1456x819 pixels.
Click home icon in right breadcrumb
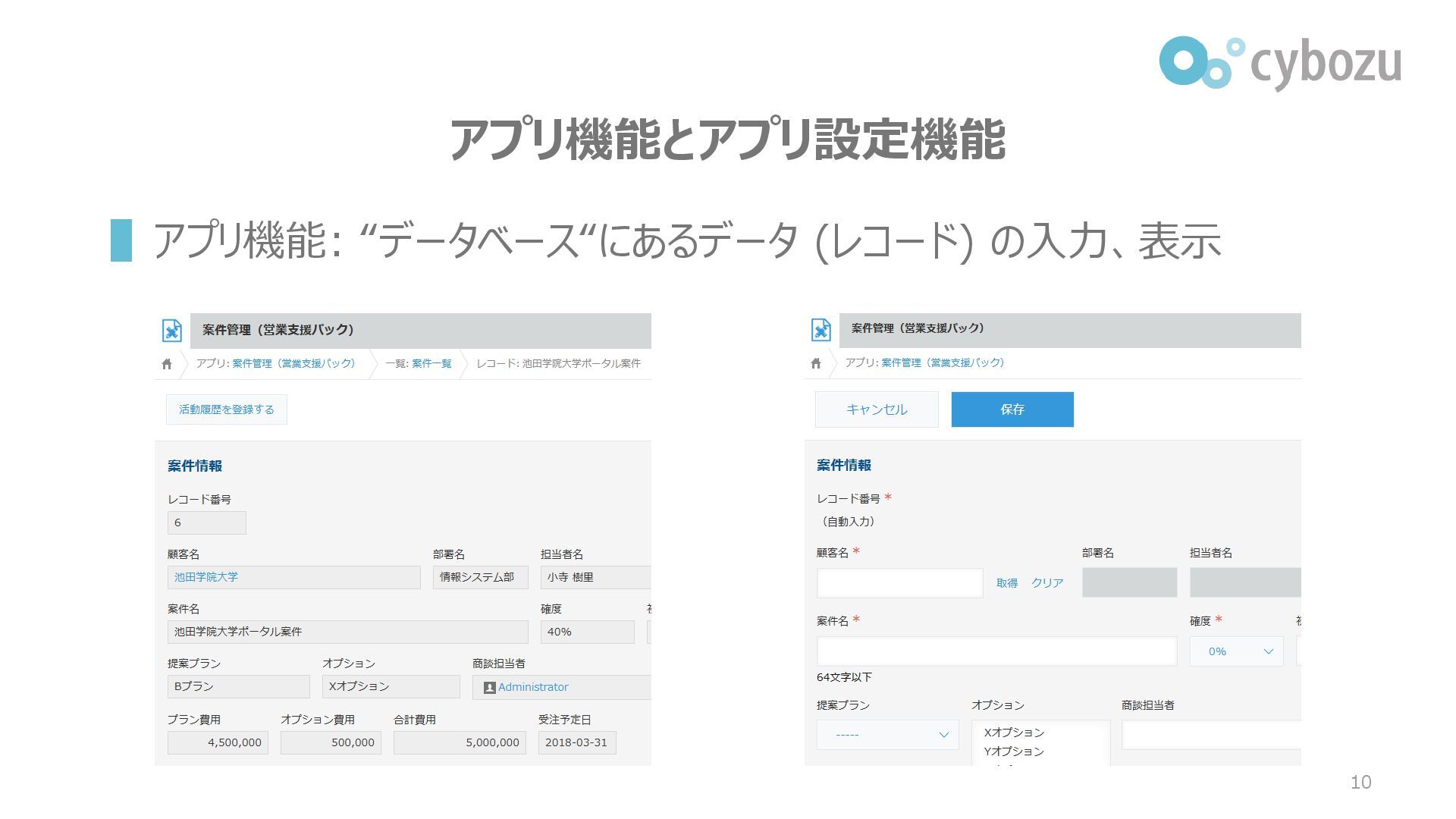point(816,363)
